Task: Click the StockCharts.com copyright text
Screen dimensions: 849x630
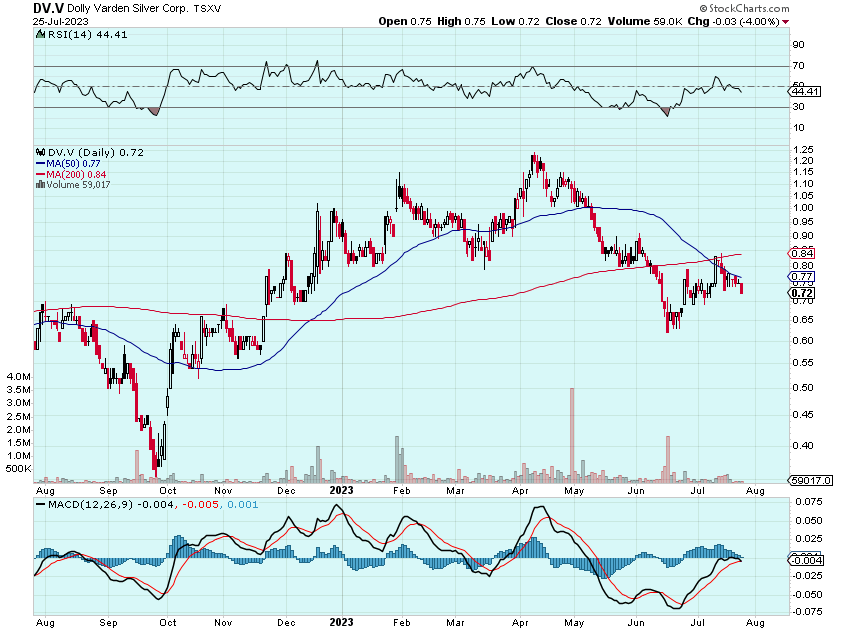Action: (x=744, y=8)
